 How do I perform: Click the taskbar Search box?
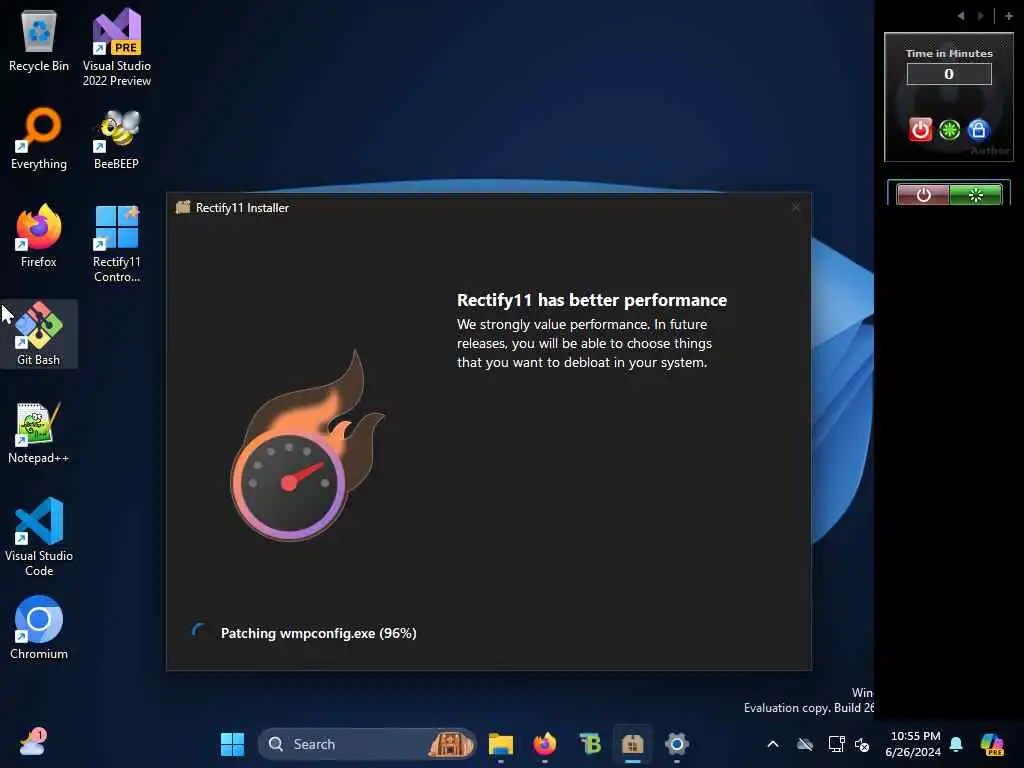pos(367,744)
